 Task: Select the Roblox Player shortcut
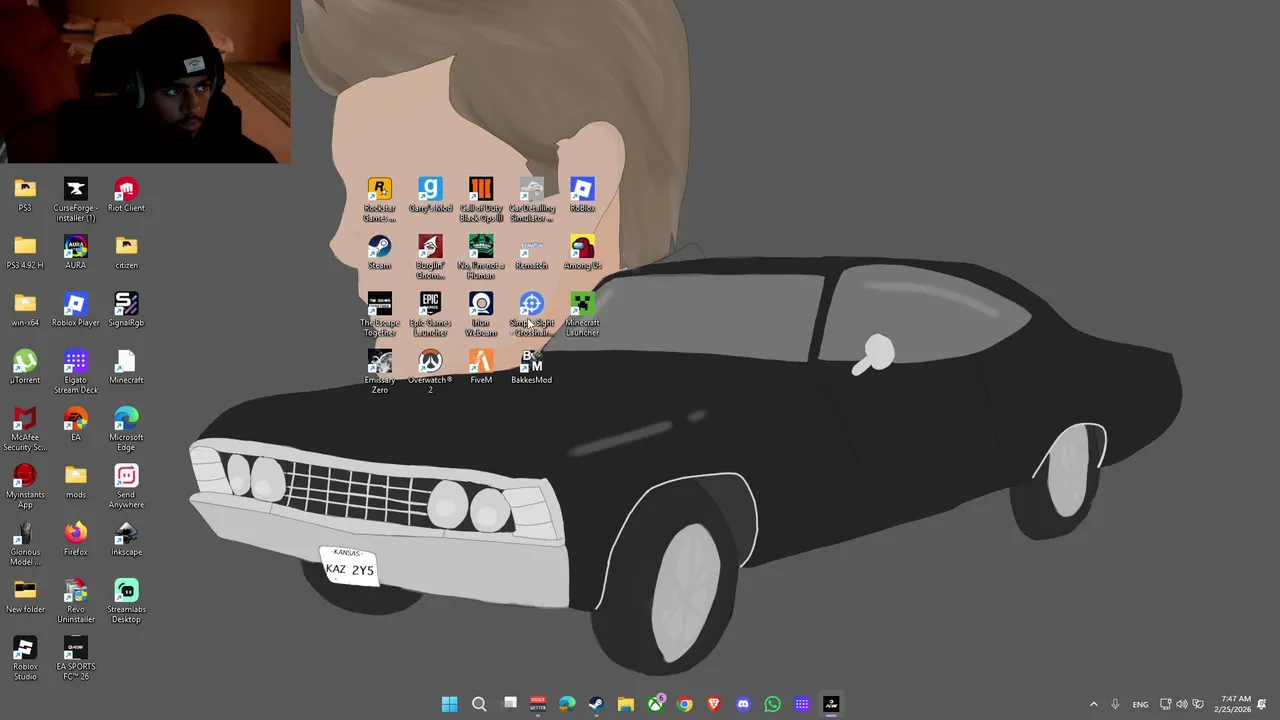pos(75,309)
